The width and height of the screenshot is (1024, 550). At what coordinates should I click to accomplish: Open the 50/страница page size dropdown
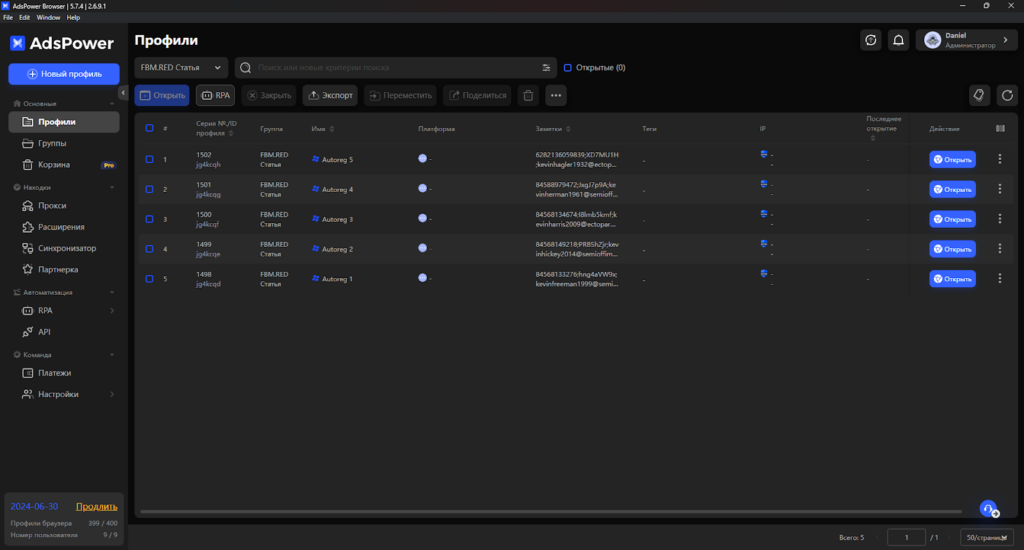[x=987, y=538]
